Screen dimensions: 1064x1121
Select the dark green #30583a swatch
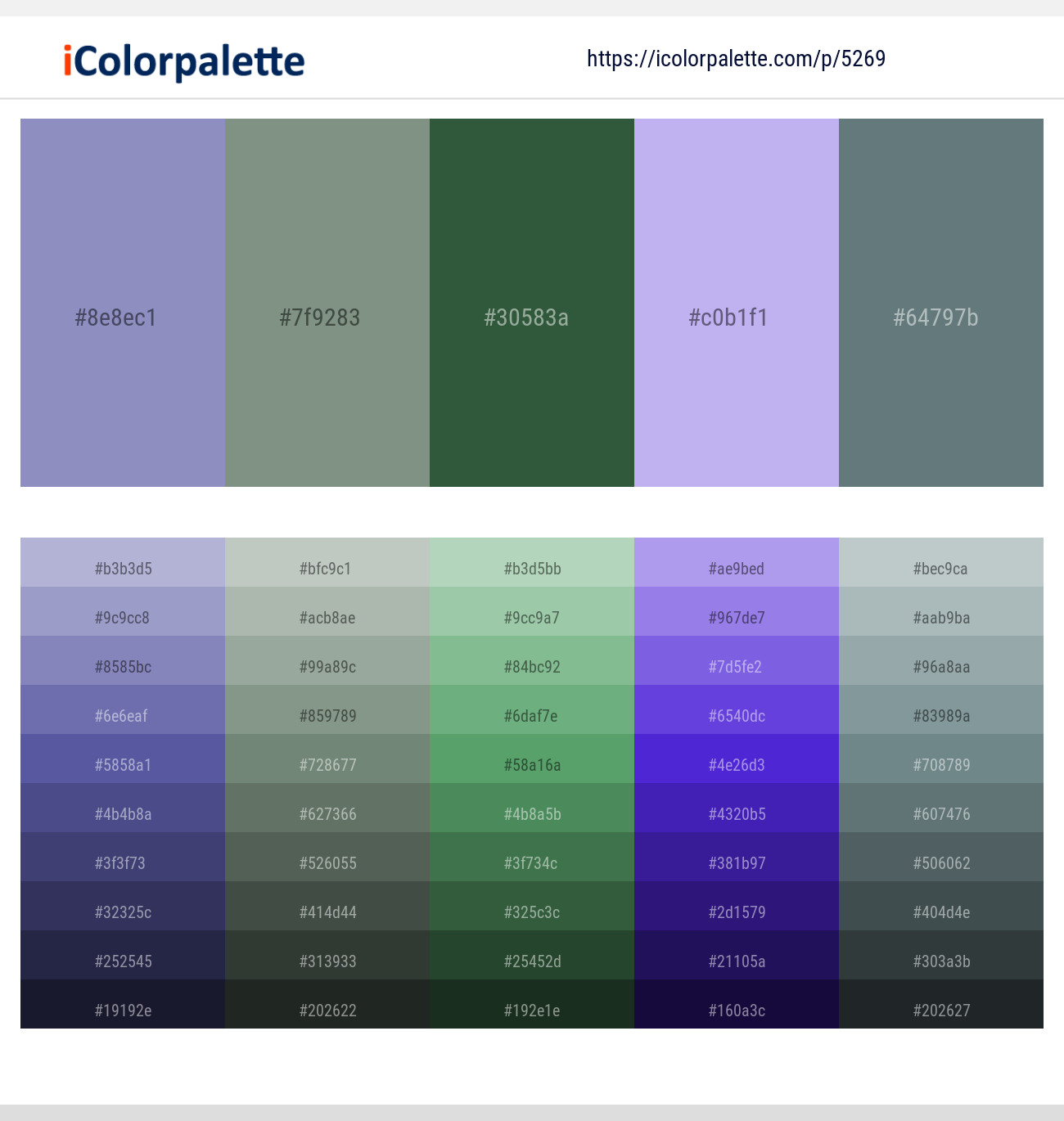point(531,303)
